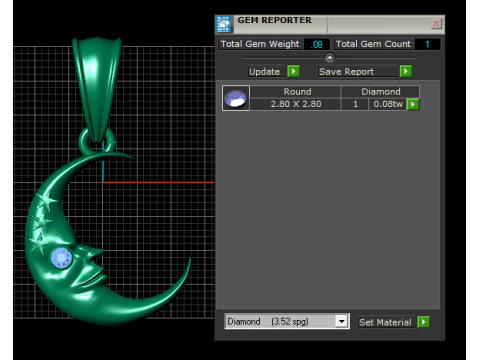Click the GEM REPORTER title bar text
This screenshot has height=360, width=480.
point(274,20)
